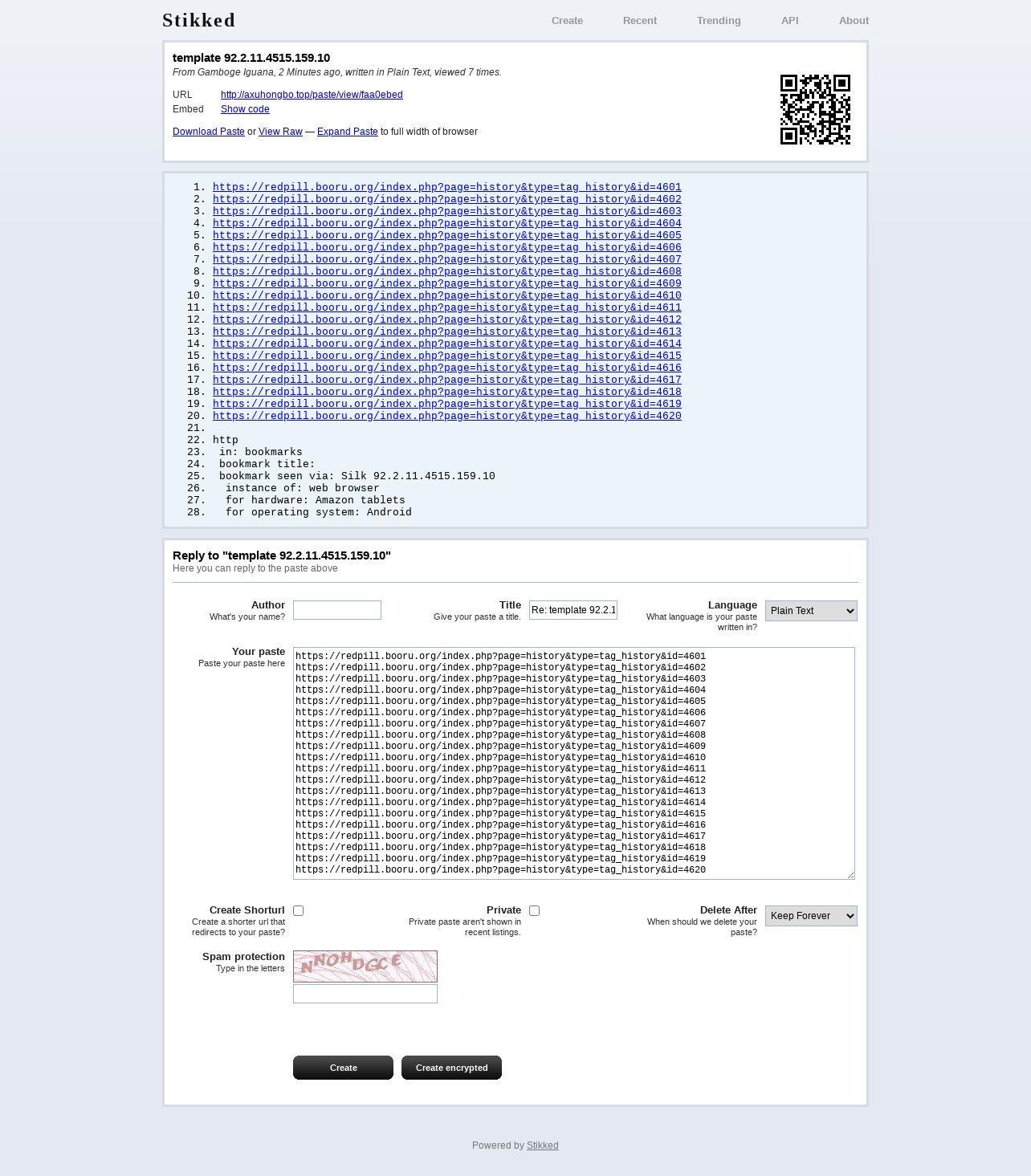Screen dimensions: 1031x1176
Task: Open the tag_history id=4615 link
Action: pyautogui.click(x=447, y=356)
